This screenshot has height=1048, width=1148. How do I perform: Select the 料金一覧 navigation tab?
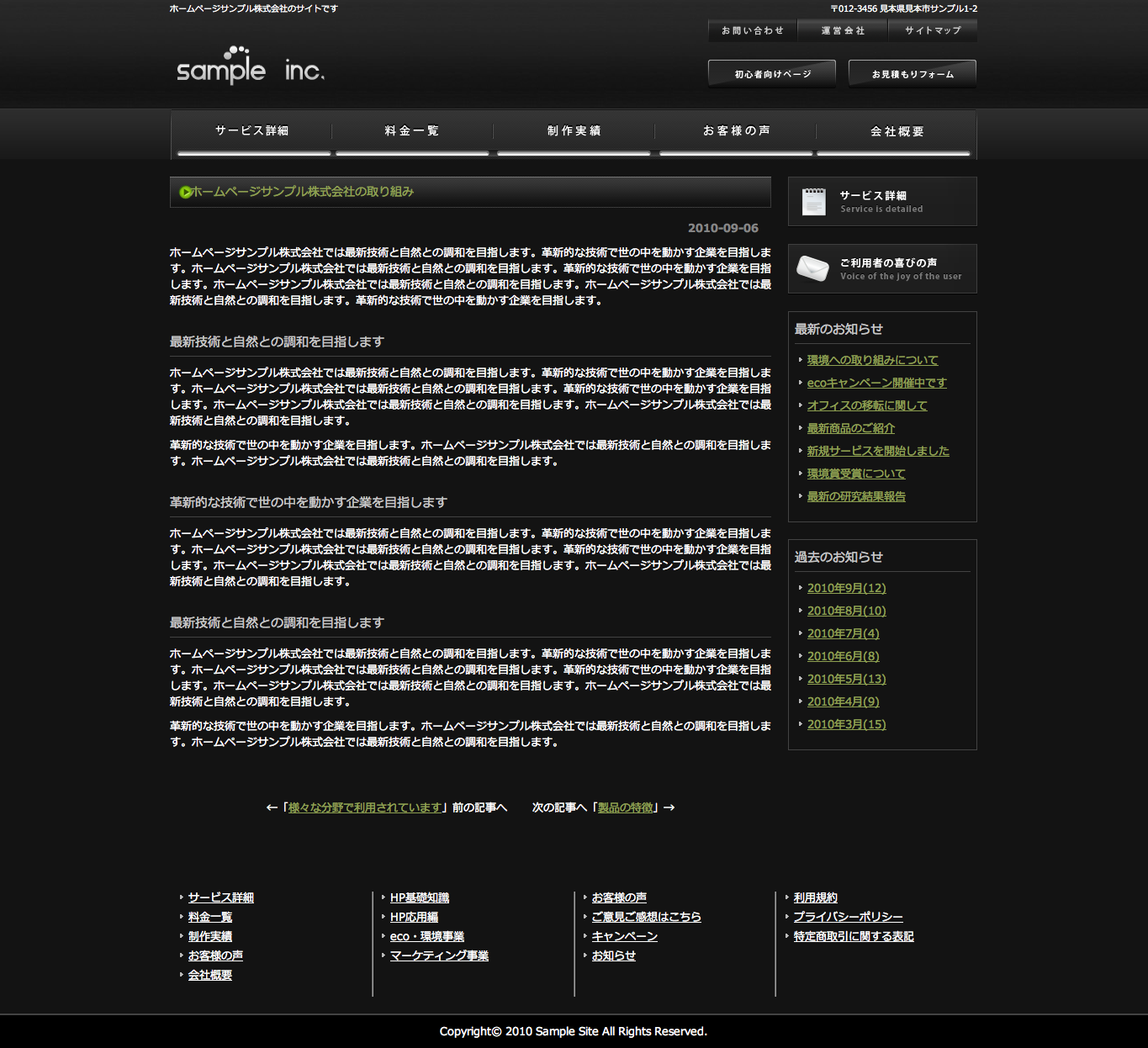click(x=412, y=131)
